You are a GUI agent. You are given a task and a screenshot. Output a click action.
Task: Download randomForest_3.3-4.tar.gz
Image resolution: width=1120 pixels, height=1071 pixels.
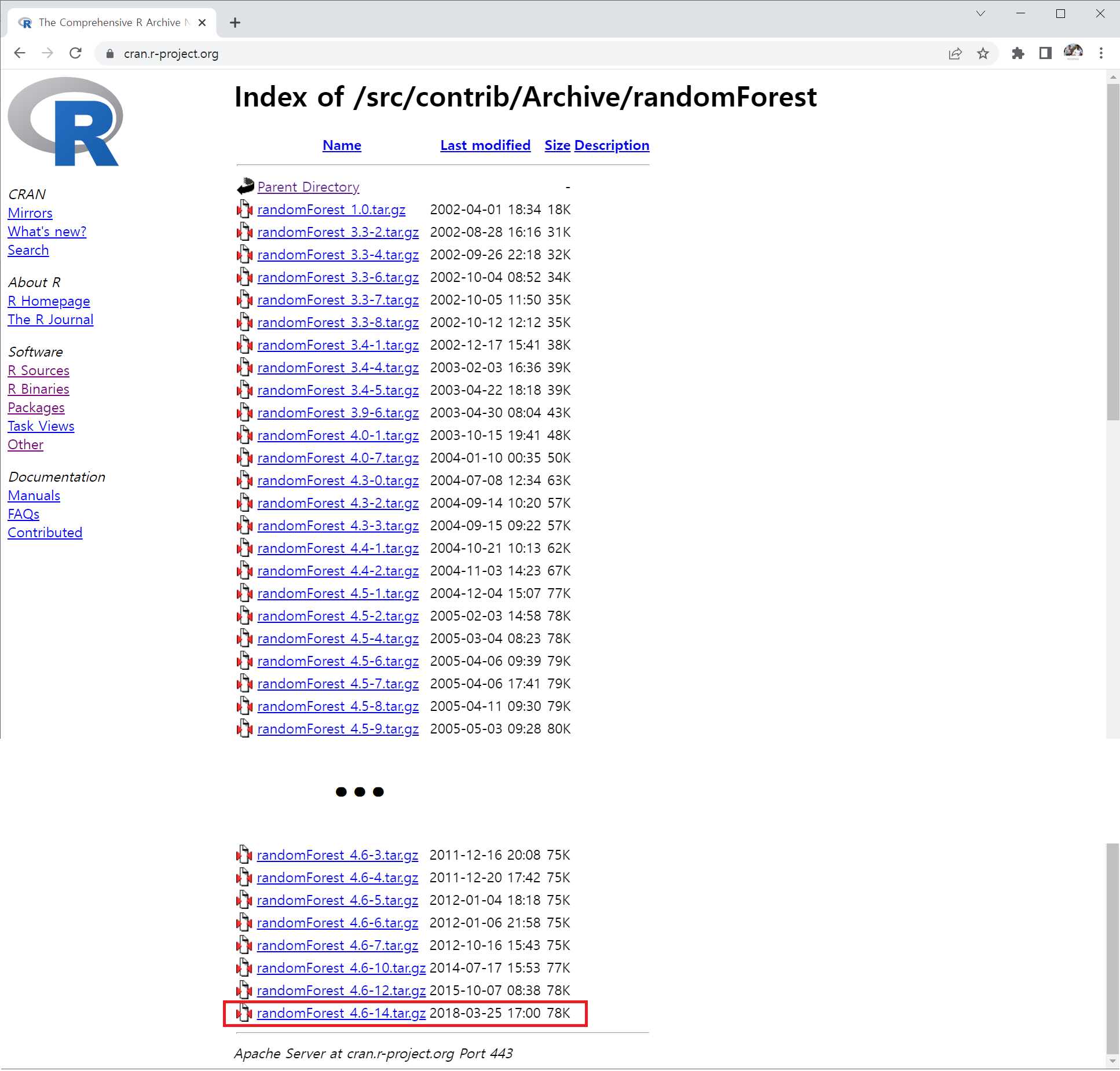point(338,254)
